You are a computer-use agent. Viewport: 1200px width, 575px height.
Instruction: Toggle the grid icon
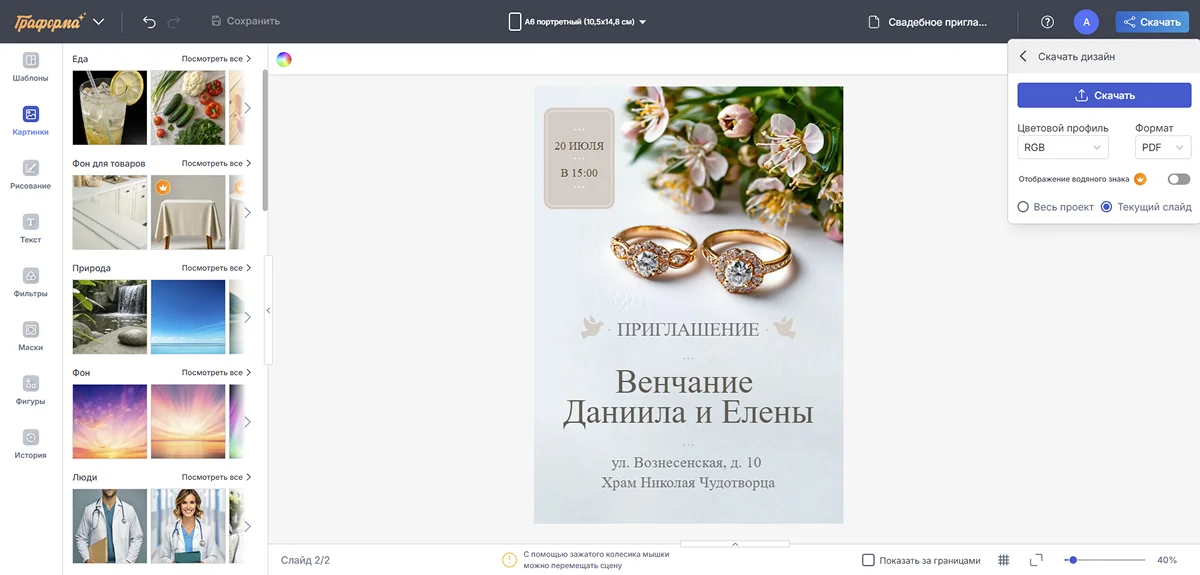1003,560
